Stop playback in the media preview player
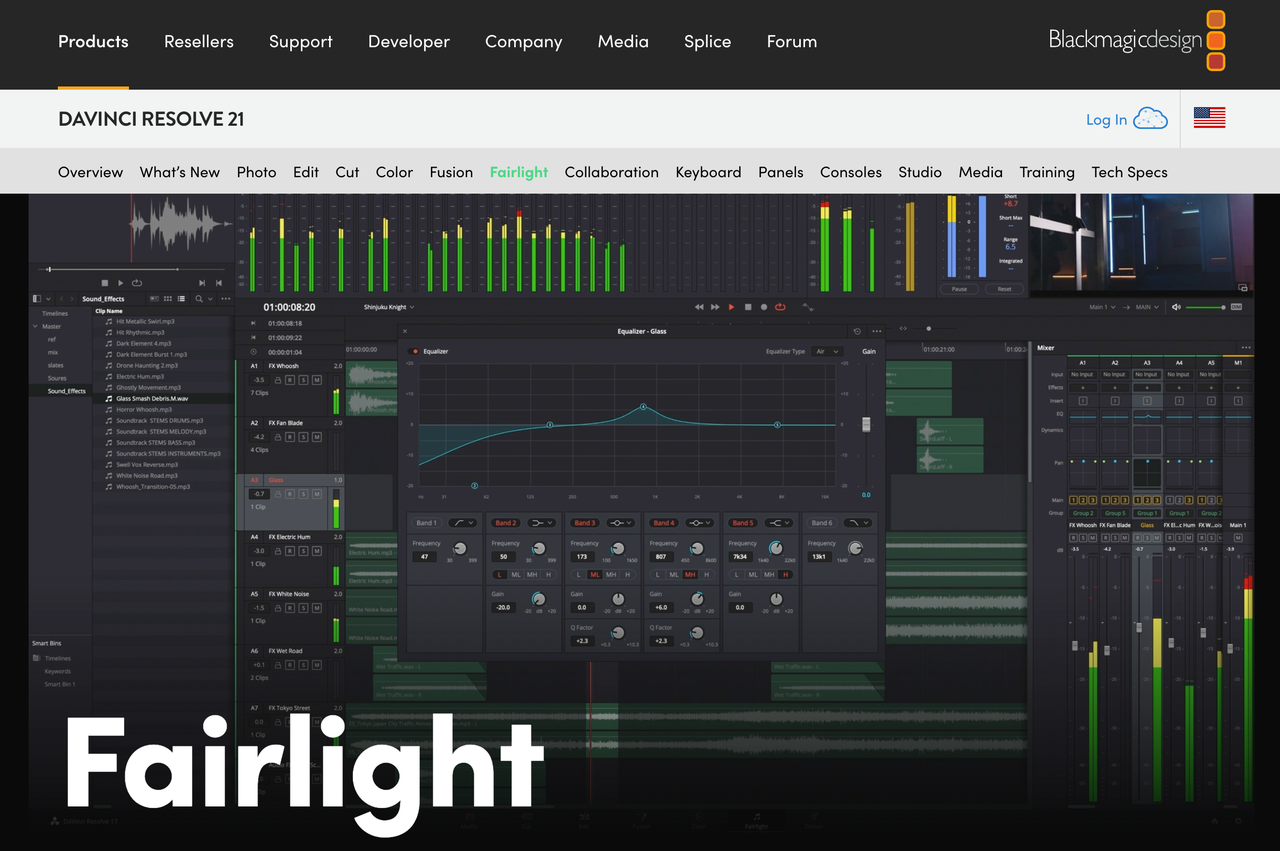 coord(105,283)
